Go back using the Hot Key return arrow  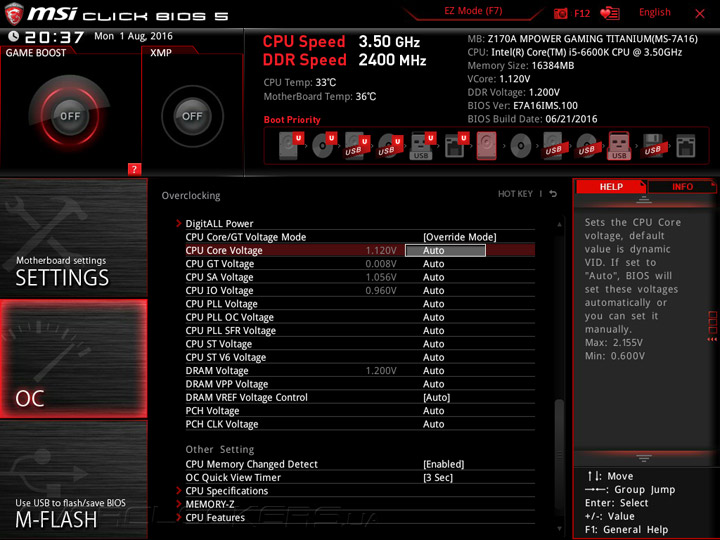coord(553,194)
